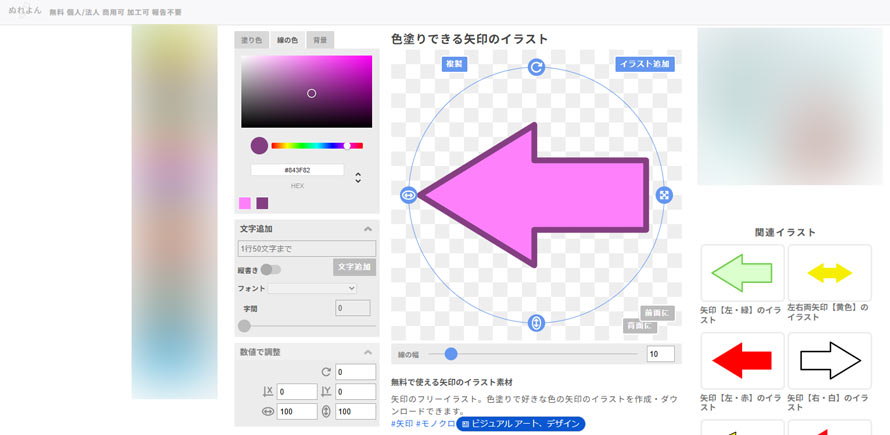This screenshot has width=890, height=435.
Task: Toggle the 縦書き vertical writing switch
Action: coord(271,270)
